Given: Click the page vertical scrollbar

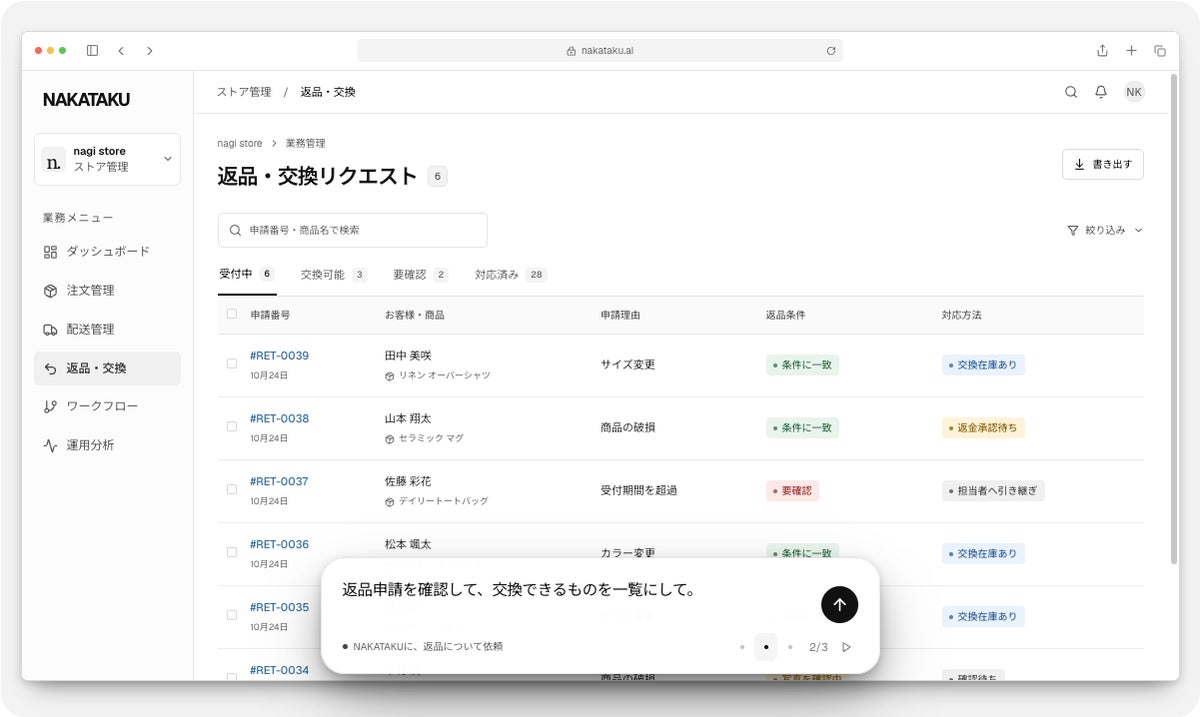Looking at the screenshot, I should [1174, 318].
